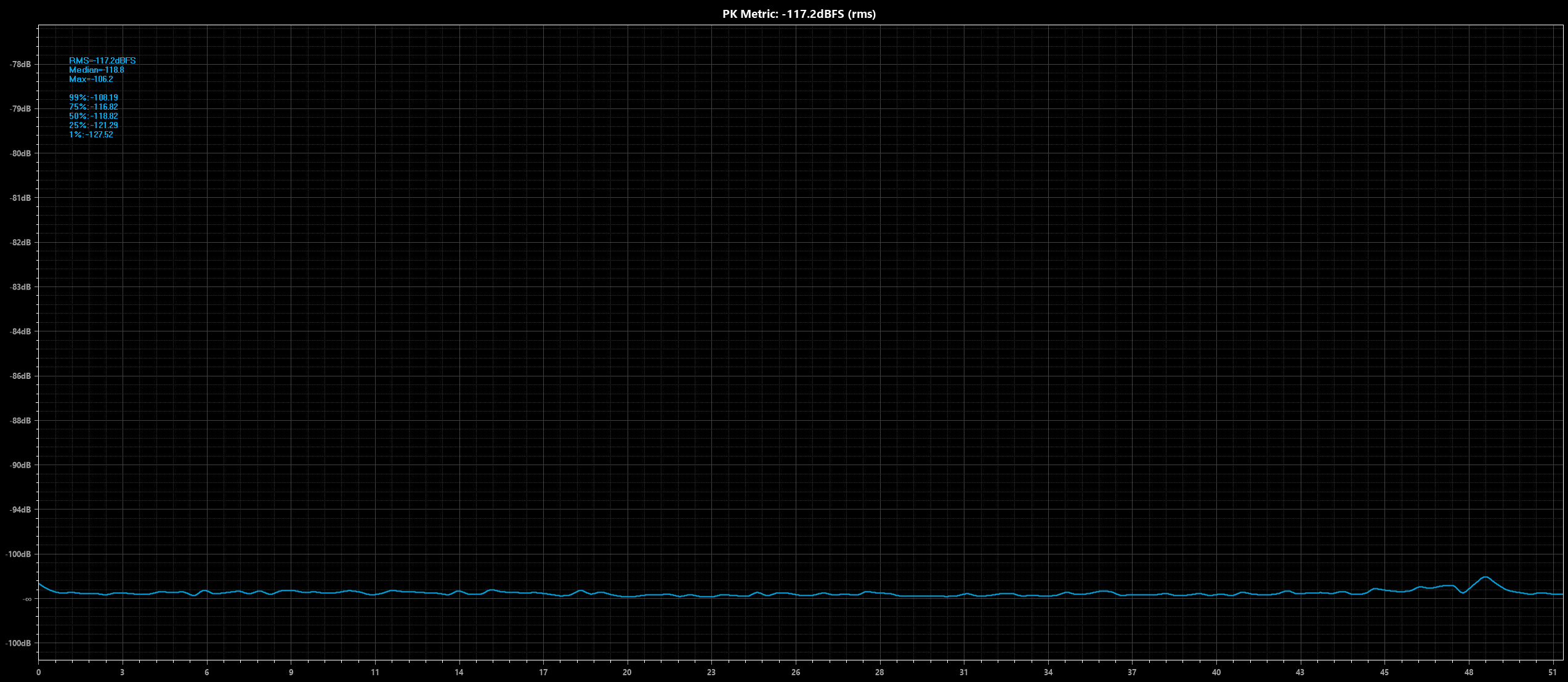This screenshot has height=682, width=1568.
Task: Select the "-79dB" y-axis label
Action: (20, 108)
